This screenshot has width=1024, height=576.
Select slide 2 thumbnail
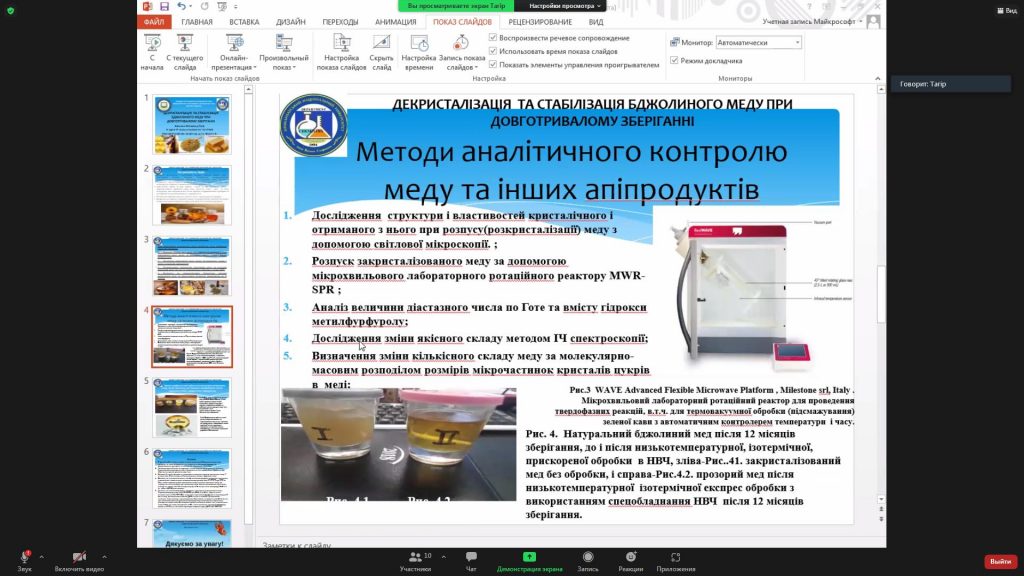(x=192, y=195)
